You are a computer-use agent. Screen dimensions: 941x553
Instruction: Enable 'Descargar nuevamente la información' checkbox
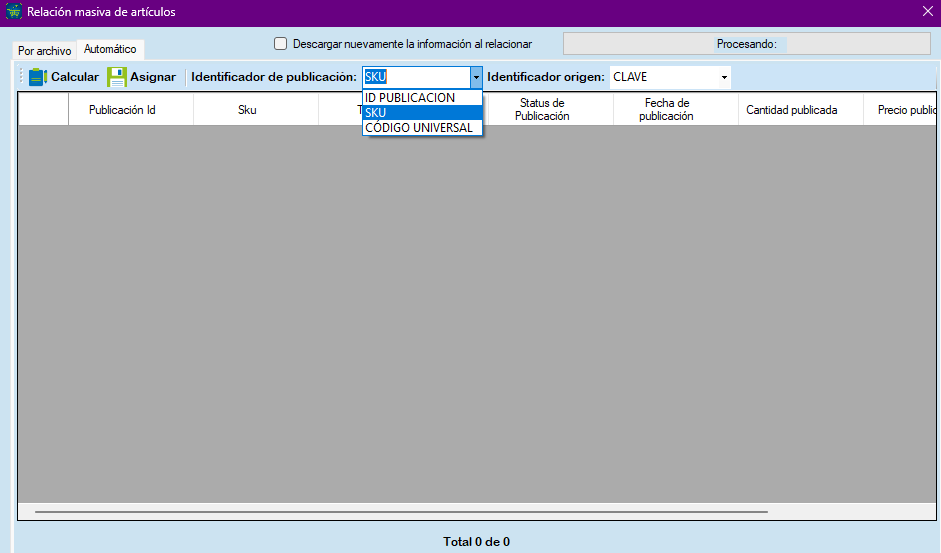coord(281,44)
